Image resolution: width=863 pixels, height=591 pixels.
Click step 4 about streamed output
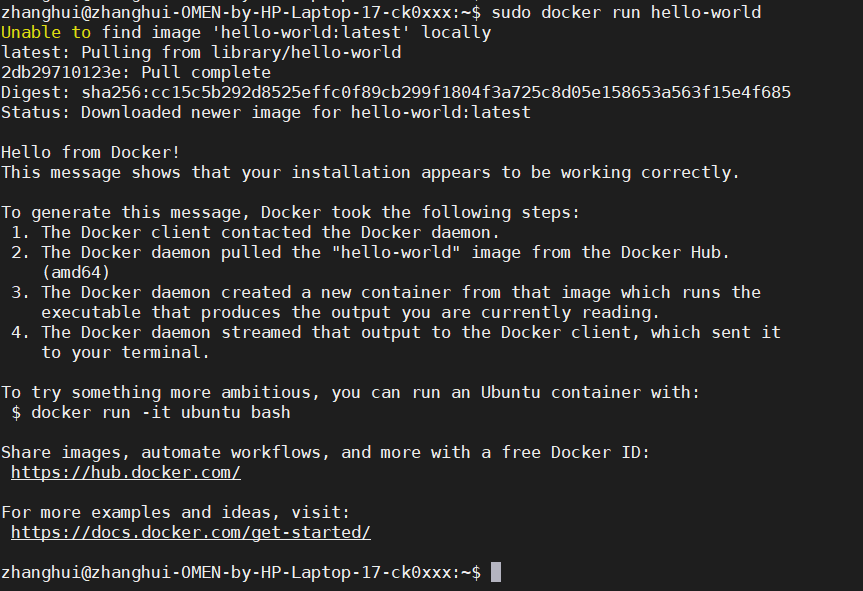[410, 332]
